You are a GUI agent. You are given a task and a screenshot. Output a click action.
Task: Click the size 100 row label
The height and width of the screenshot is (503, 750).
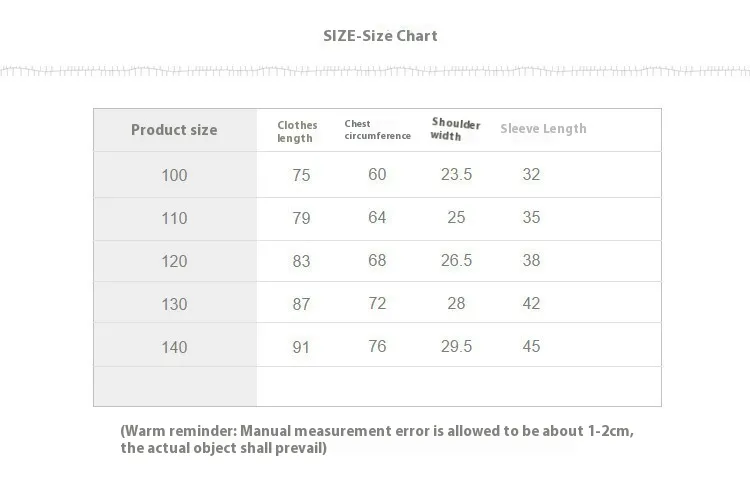tap(174, 175)
